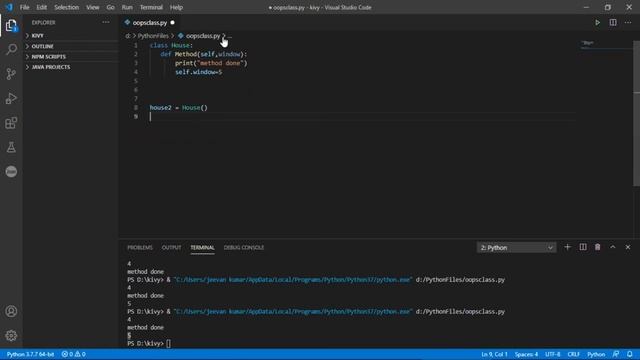Open the Accounts icon in activity bar
Screen dimensions: 640x360
coord(11,311)
